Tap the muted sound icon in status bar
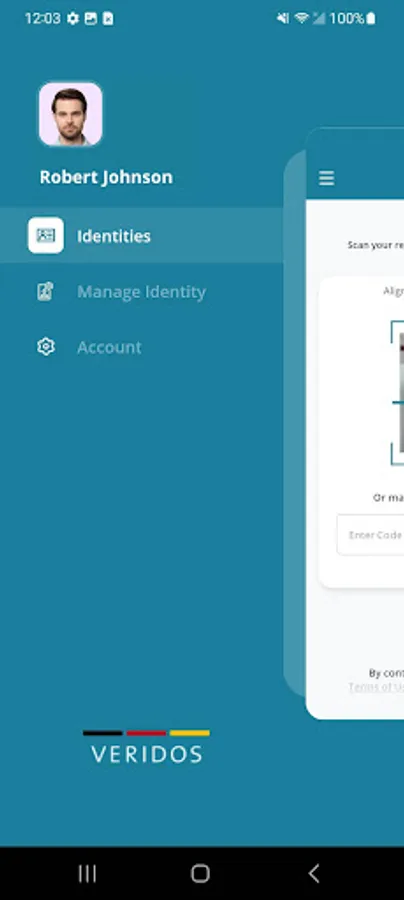This screenshot has width=404, height=900. point(283,18)
